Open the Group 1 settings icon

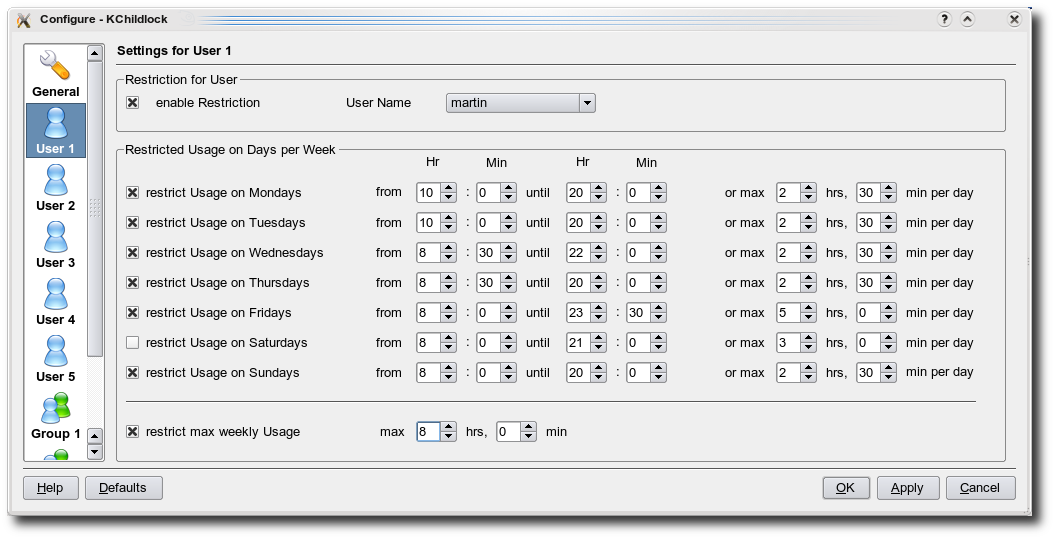click(x=56, y=410)
